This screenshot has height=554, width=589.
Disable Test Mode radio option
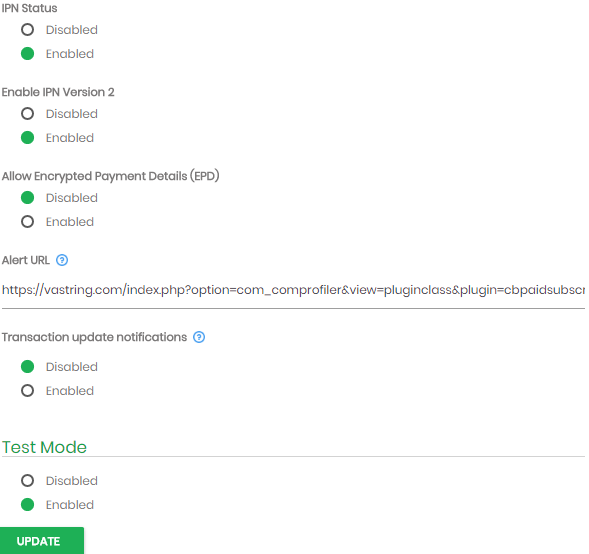click(x=27, y=480)
